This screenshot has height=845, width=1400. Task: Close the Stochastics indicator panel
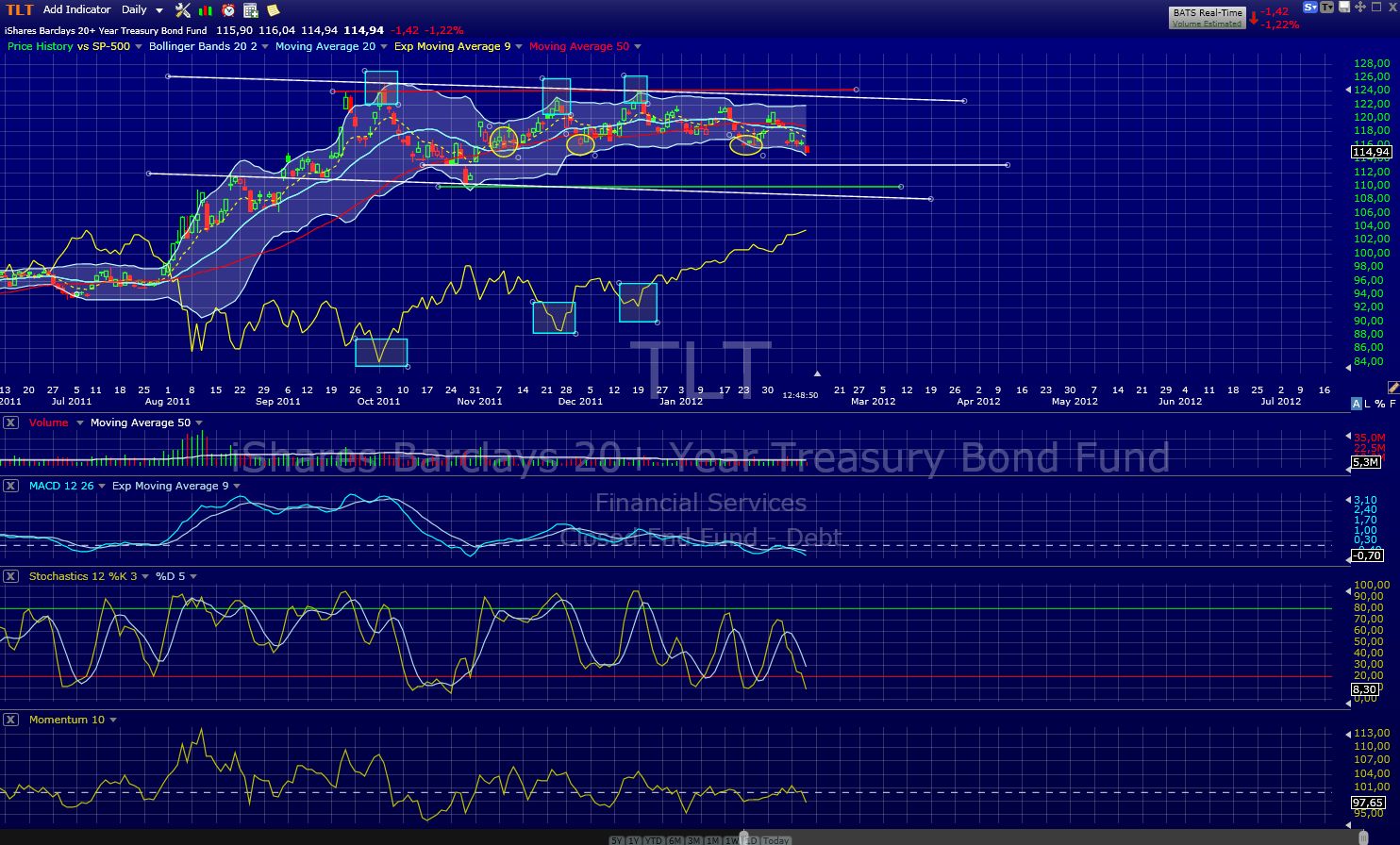click(x=10, y=575)
